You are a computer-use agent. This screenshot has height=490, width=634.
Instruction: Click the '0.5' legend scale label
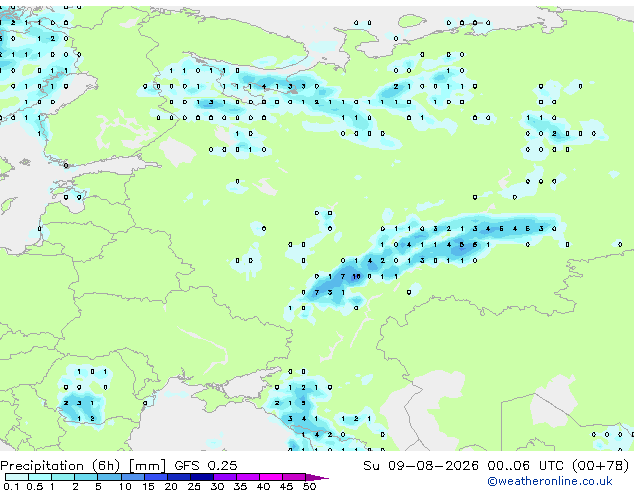coord(35,486)
